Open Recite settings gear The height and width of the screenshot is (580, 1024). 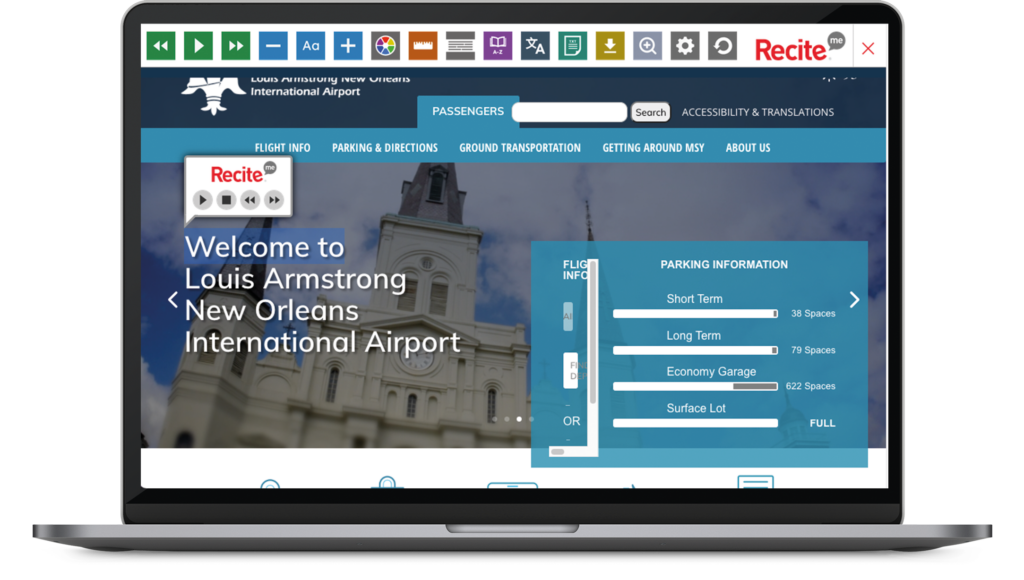[685, 46]
